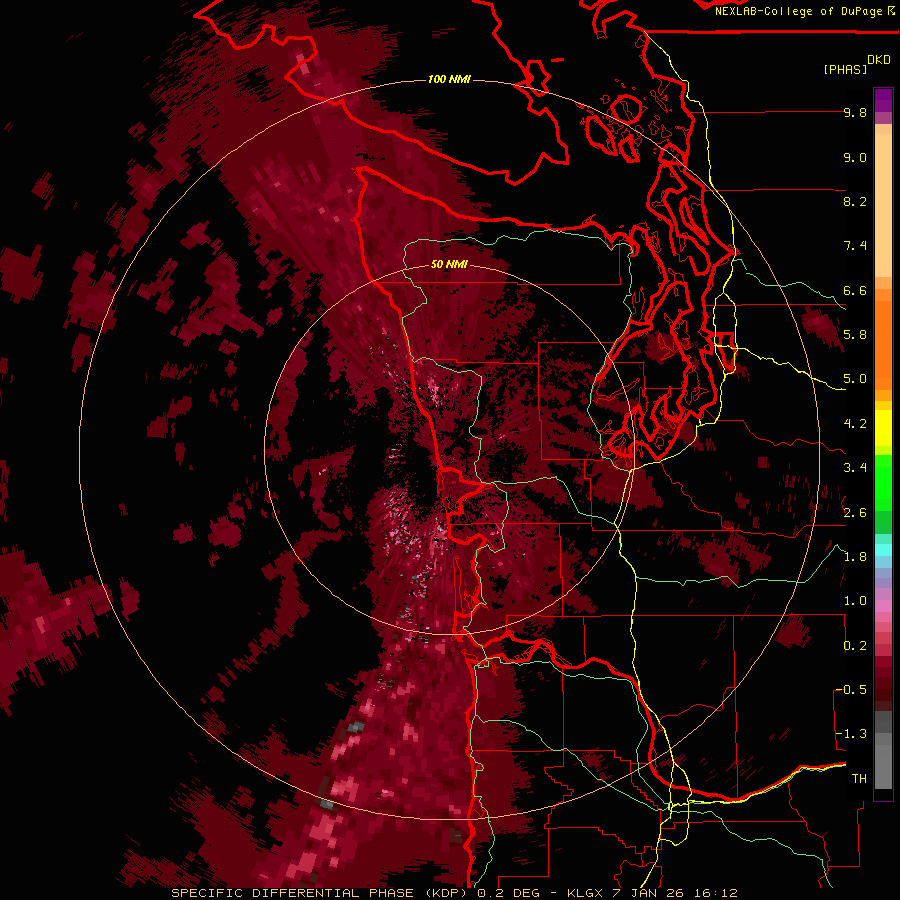
Task: Click the 6.6 value on color scale
Action: [x=855, y=290]
